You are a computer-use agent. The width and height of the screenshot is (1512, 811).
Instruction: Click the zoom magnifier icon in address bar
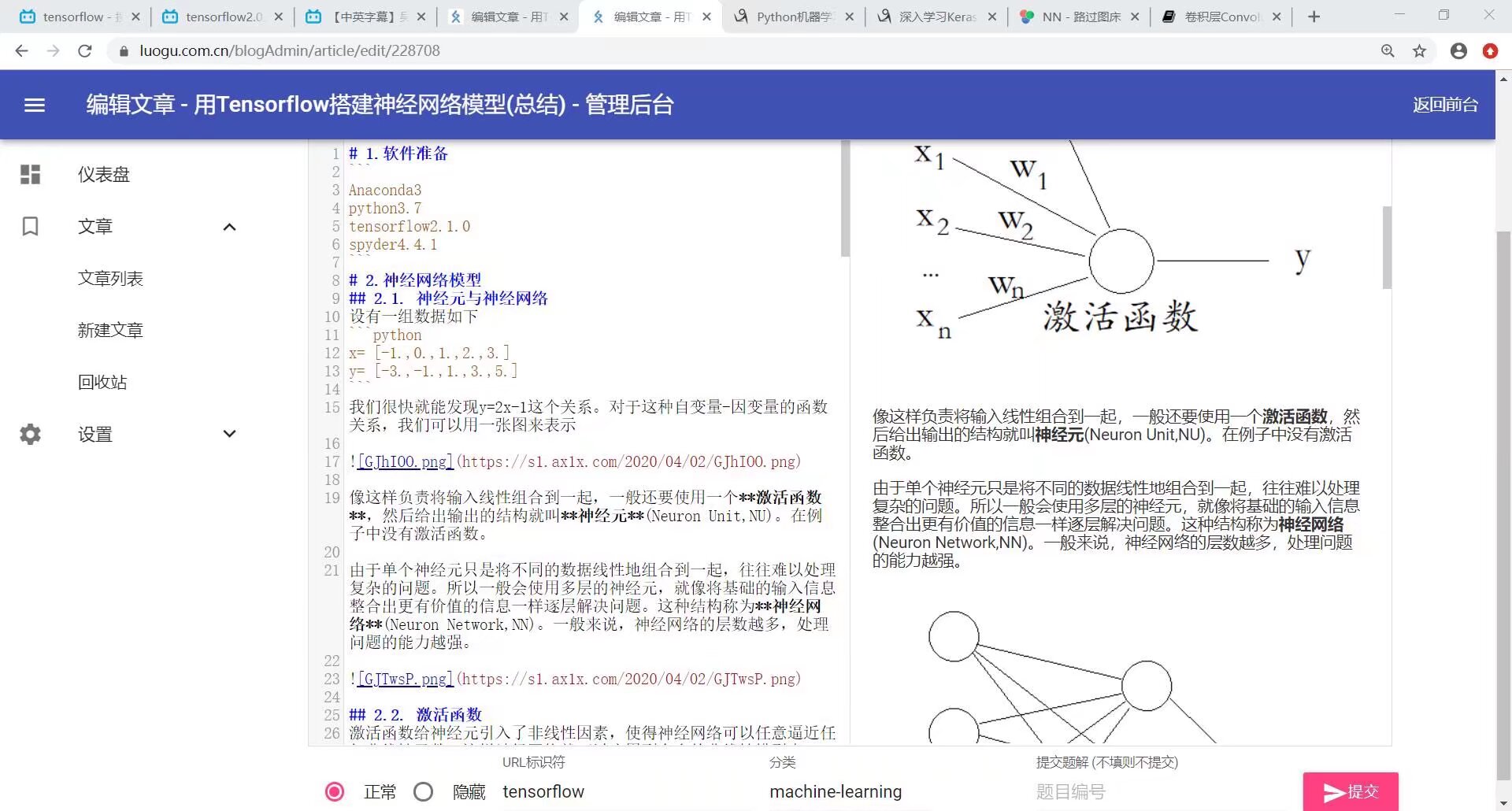[1388, 50]
